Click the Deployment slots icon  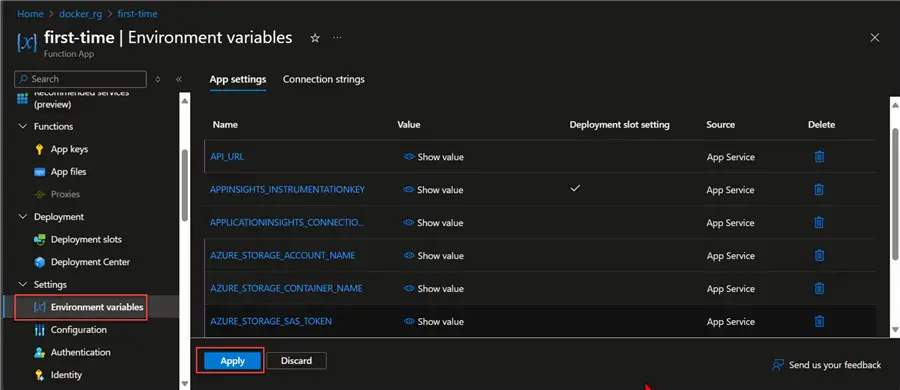[x=39, y=240]
